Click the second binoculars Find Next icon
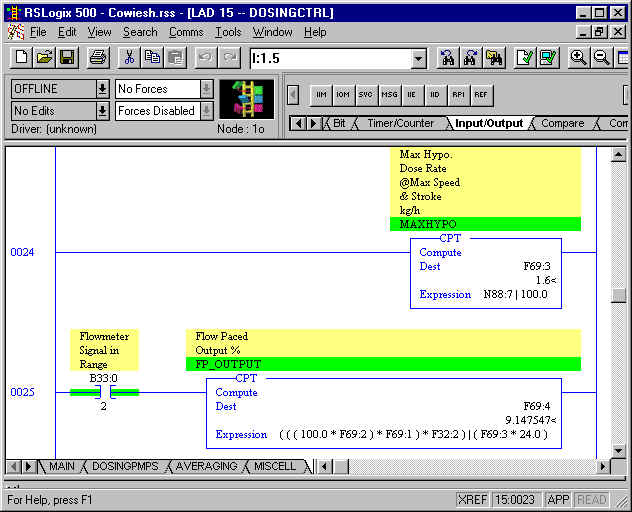Image resolution: width=632 pixels, height=512 pixels. 471,58
